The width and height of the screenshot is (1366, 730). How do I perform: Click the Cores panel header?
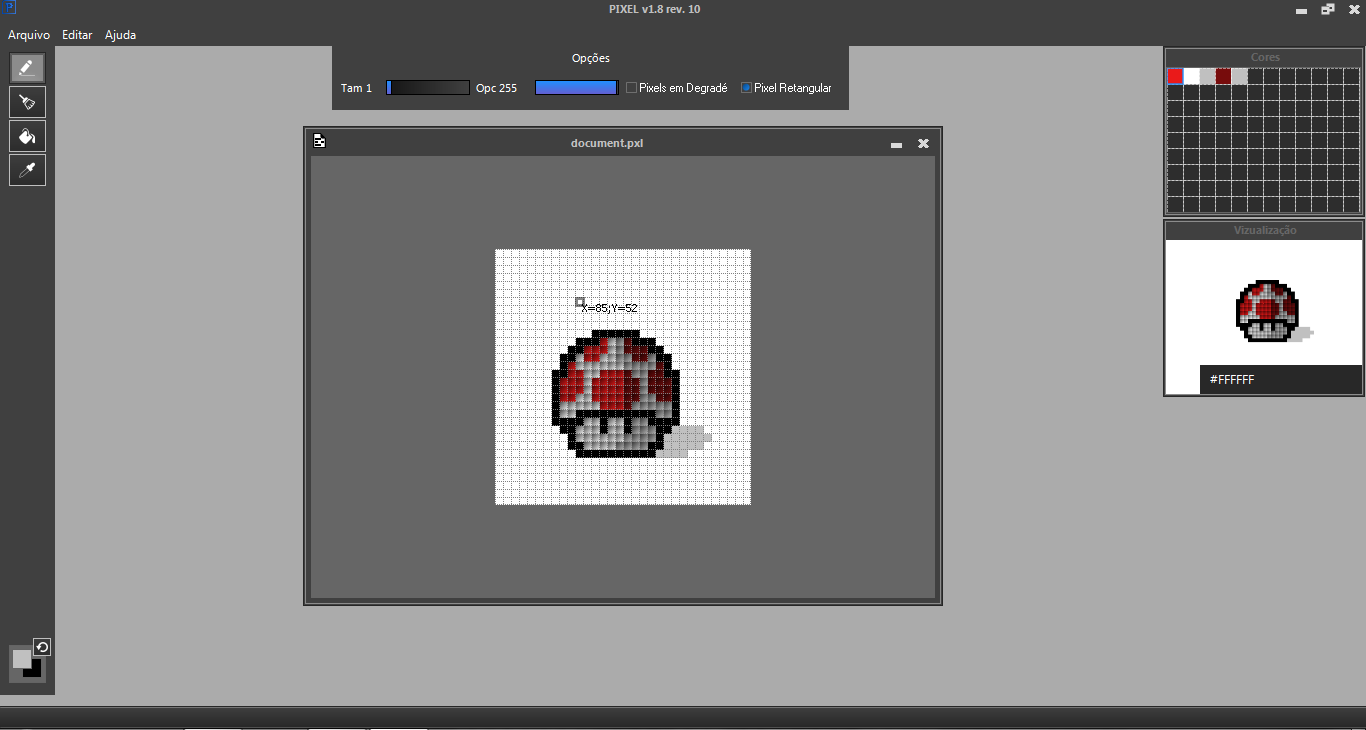pos(1264,58)
